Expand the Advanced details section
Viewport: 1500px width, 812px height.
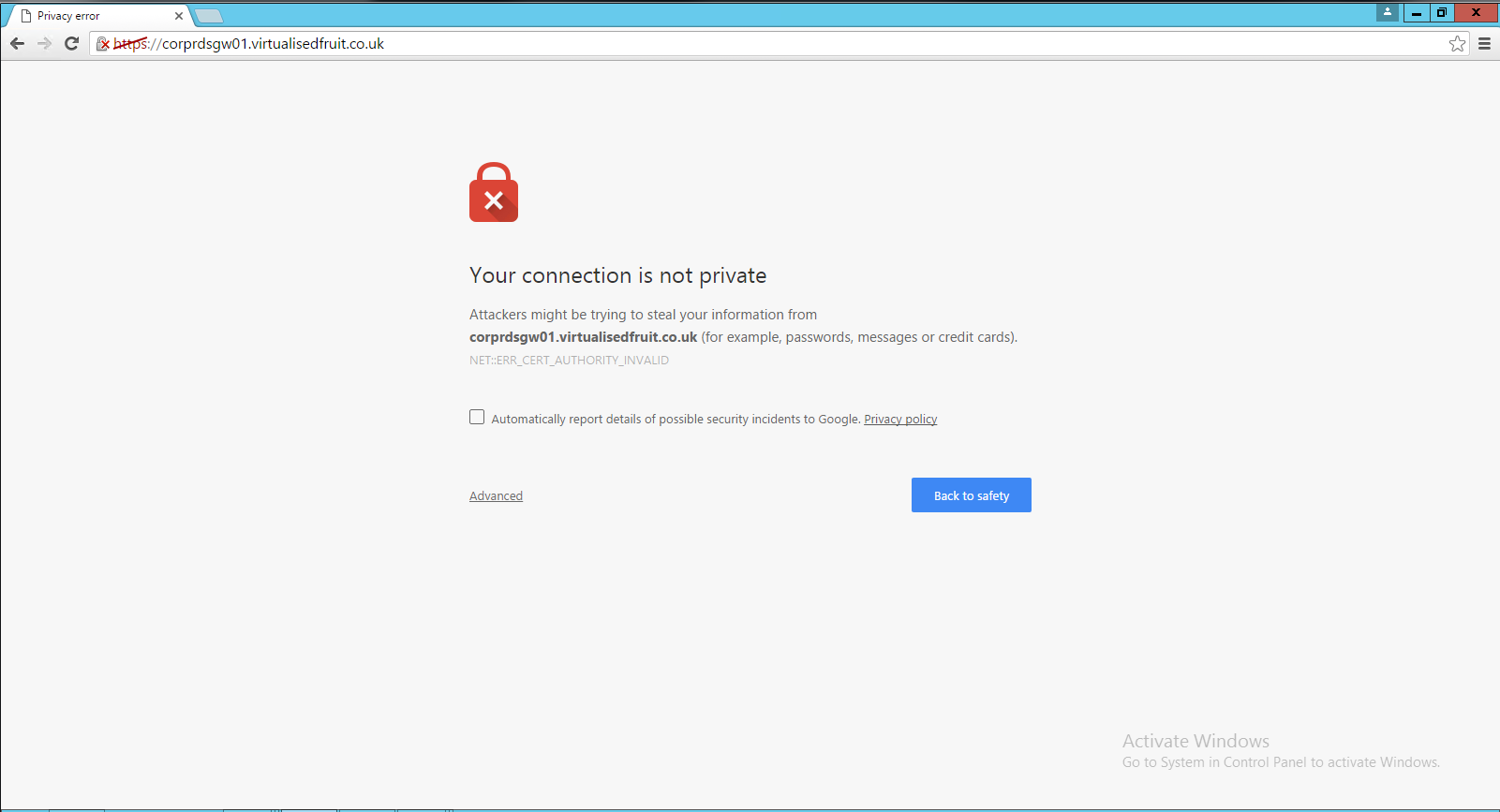pyautogui.click(x=496, y=496)
